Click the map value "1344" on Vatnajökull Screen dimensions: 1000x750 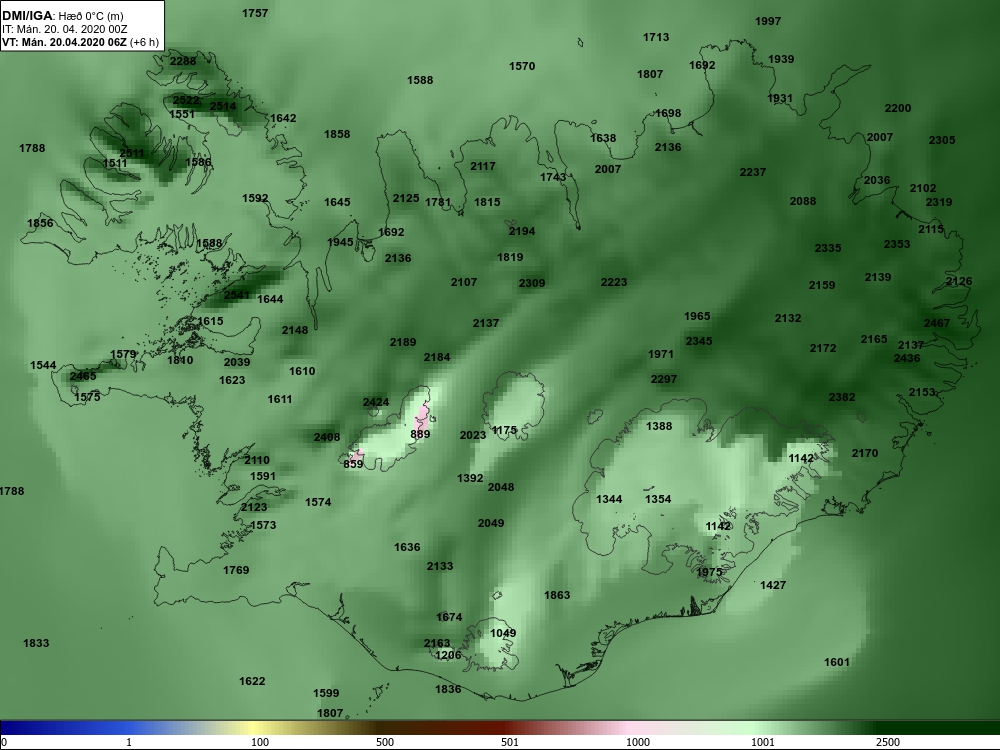[x=609, y=499]
